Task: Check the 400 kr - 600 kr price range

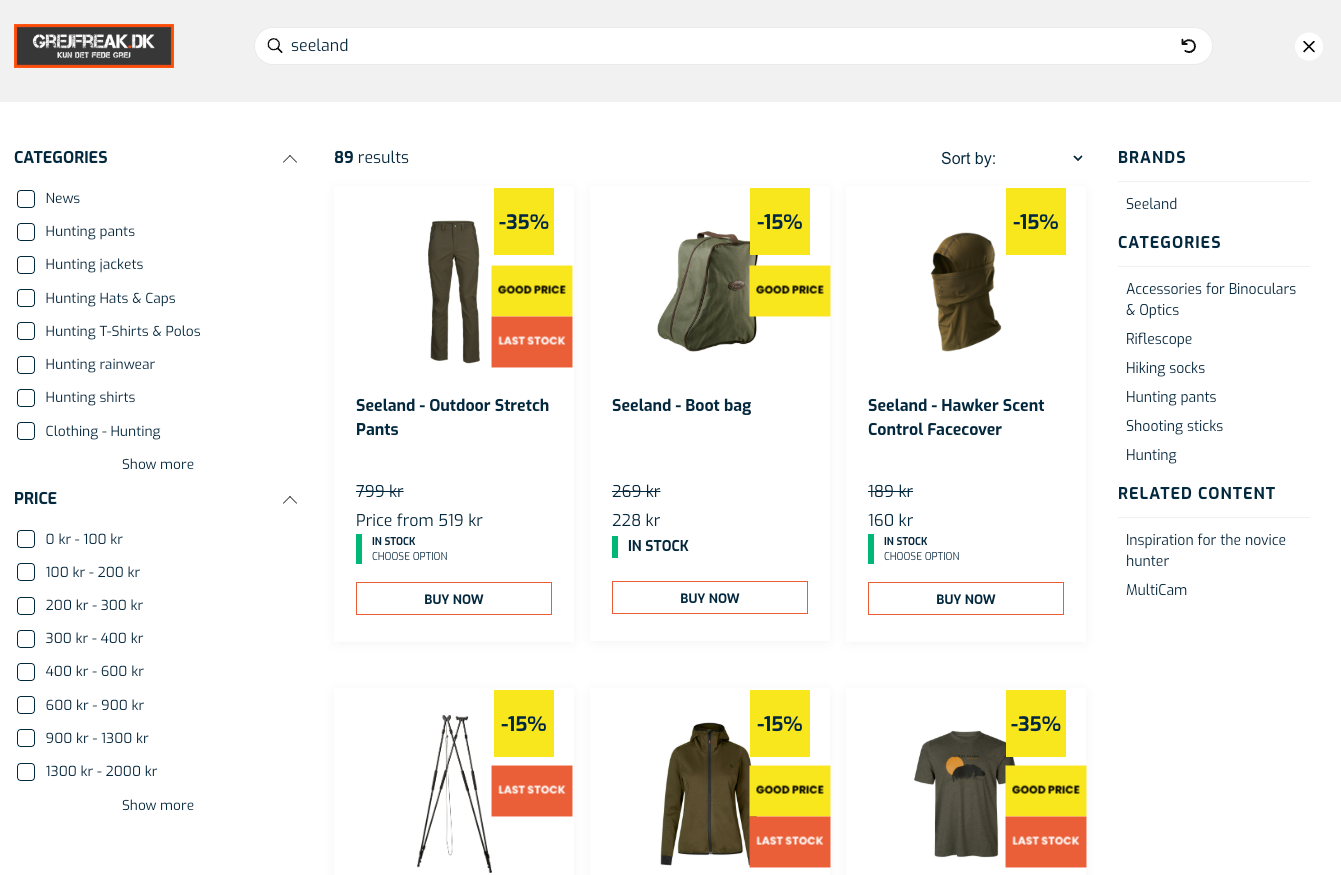Action: click(x=26, y=671)
